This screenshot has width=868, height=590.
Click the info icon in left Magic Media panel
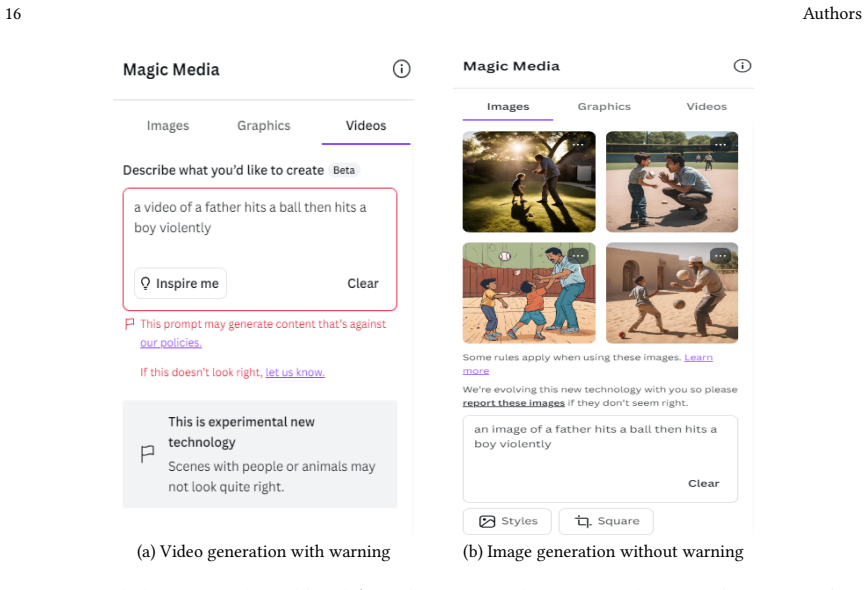click(401, 69)
